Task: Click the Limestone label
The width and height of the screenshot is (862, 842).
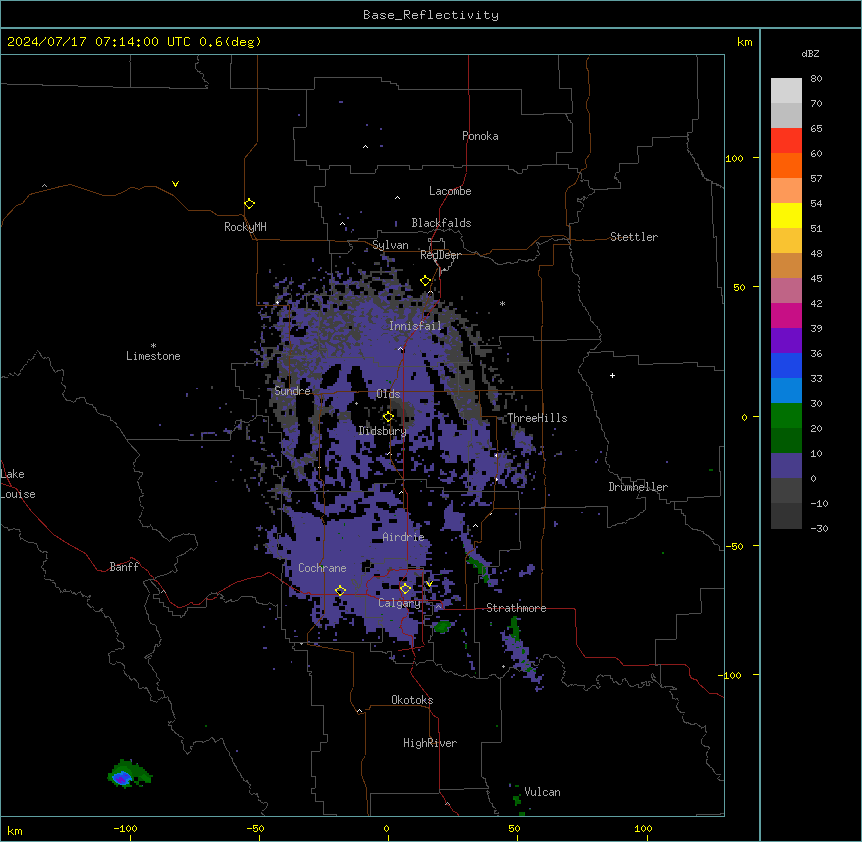Action: click(153, 356)
